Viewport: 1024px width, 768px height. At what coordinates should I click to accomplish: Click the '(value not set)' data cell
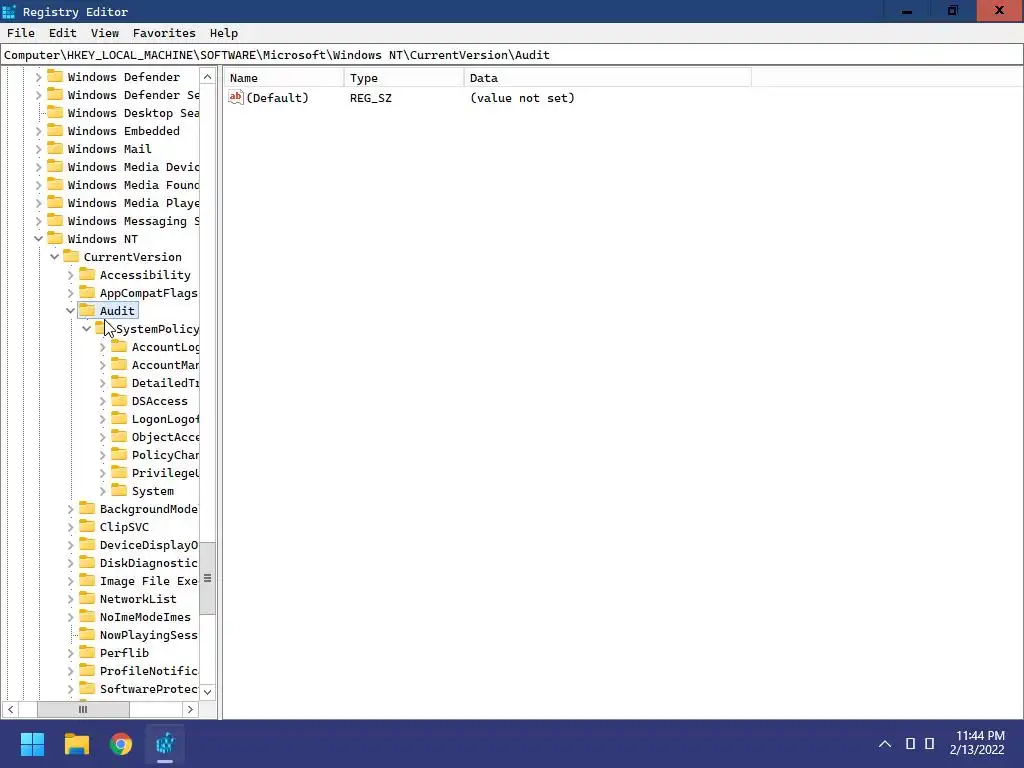point(522,98)
